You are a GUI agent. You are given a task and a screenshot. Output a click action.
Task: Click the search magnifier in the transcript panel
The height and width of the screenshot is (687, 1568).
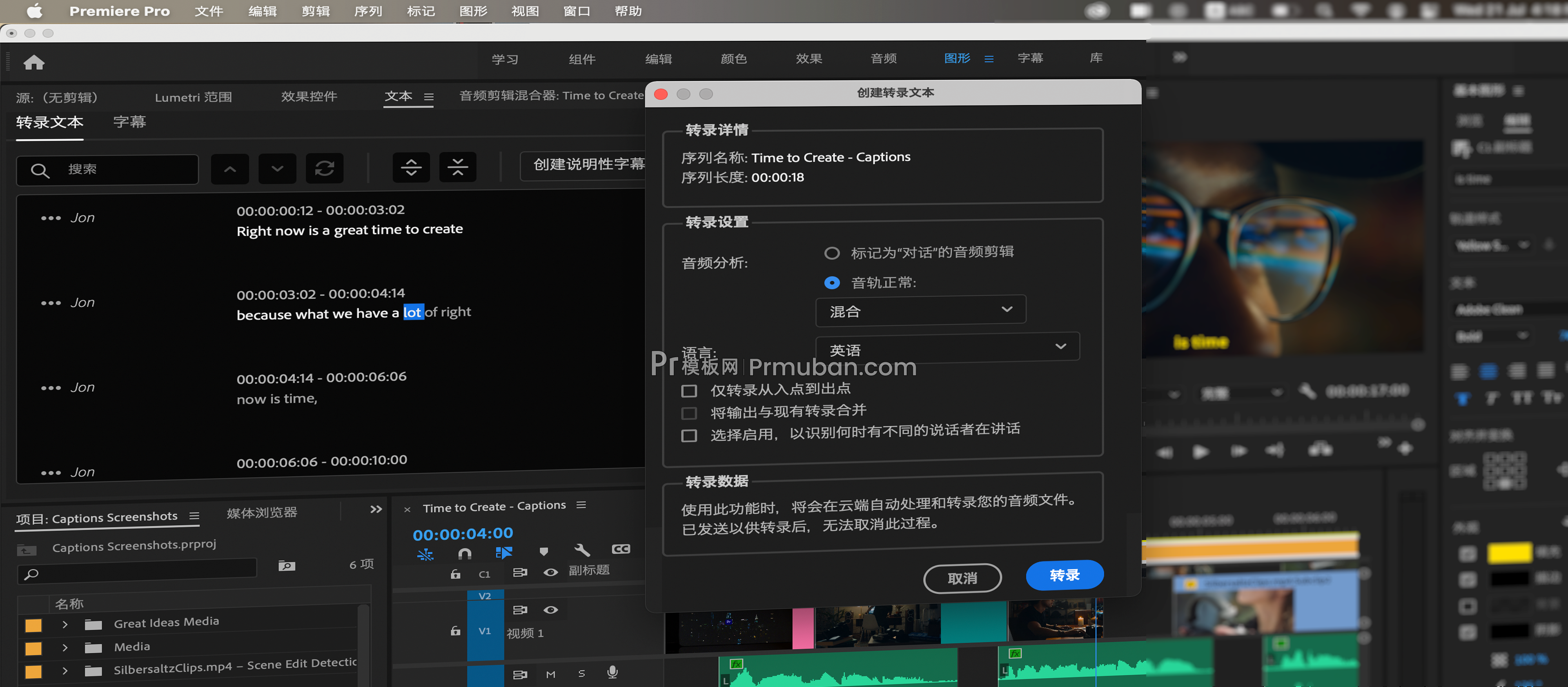click(x=40, y=171)
